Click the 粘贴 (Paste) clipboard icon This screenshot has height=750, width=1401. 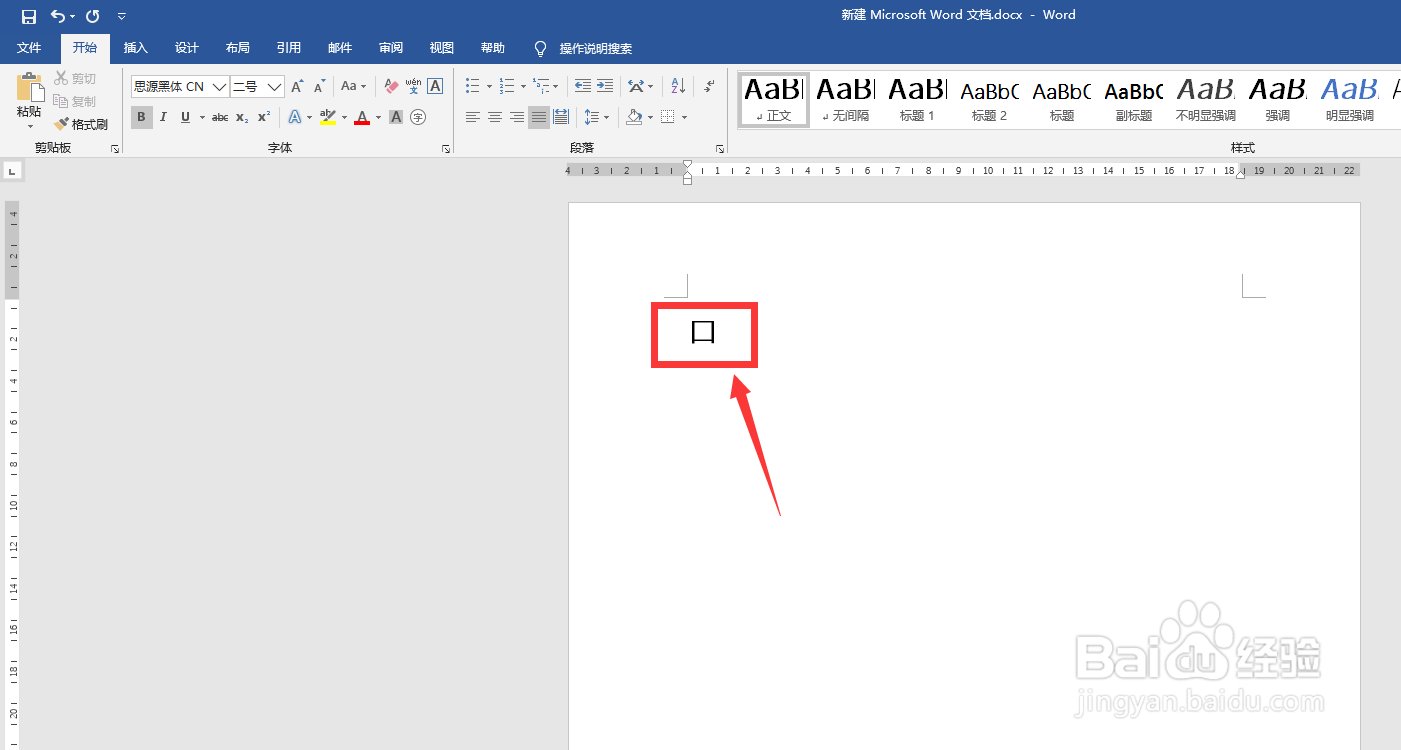[30, 88]
